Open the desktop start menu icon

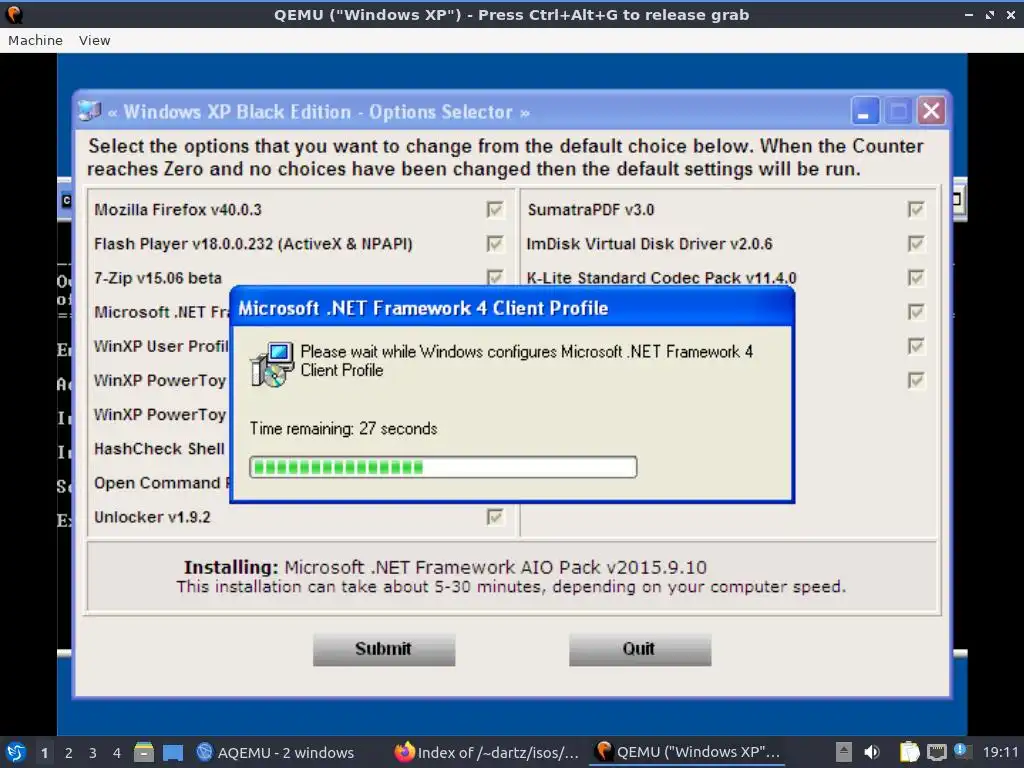[16, 752]
